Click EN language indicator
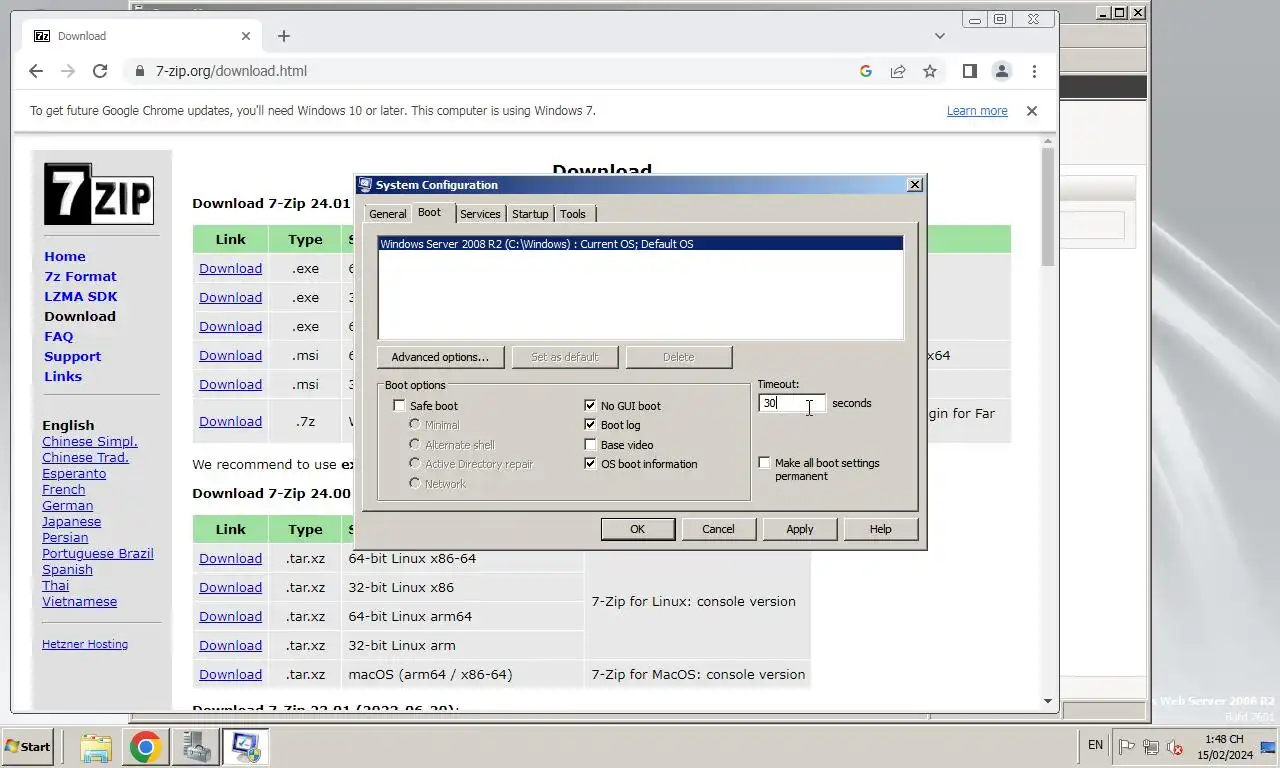 click(1095, 745)
